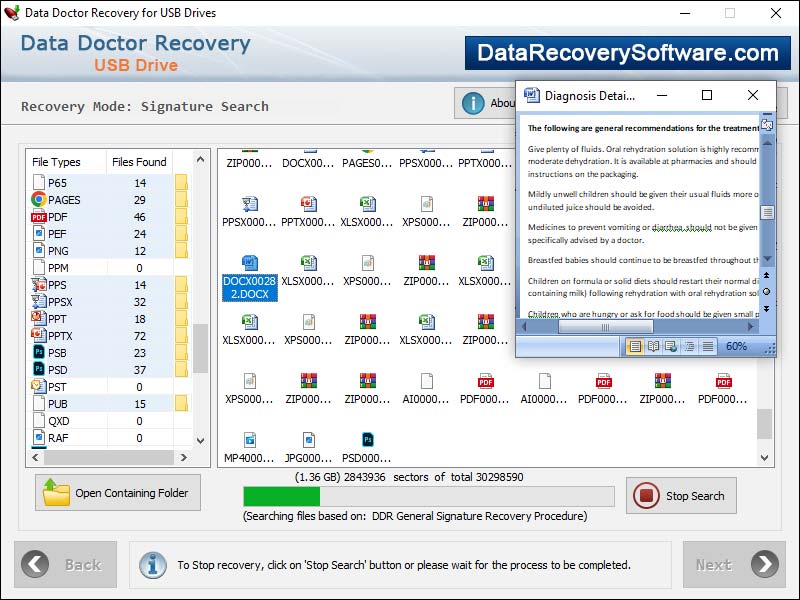
Task: Toggle Draft view in the Diagnosis toolbar
Action: coord(708,347)
